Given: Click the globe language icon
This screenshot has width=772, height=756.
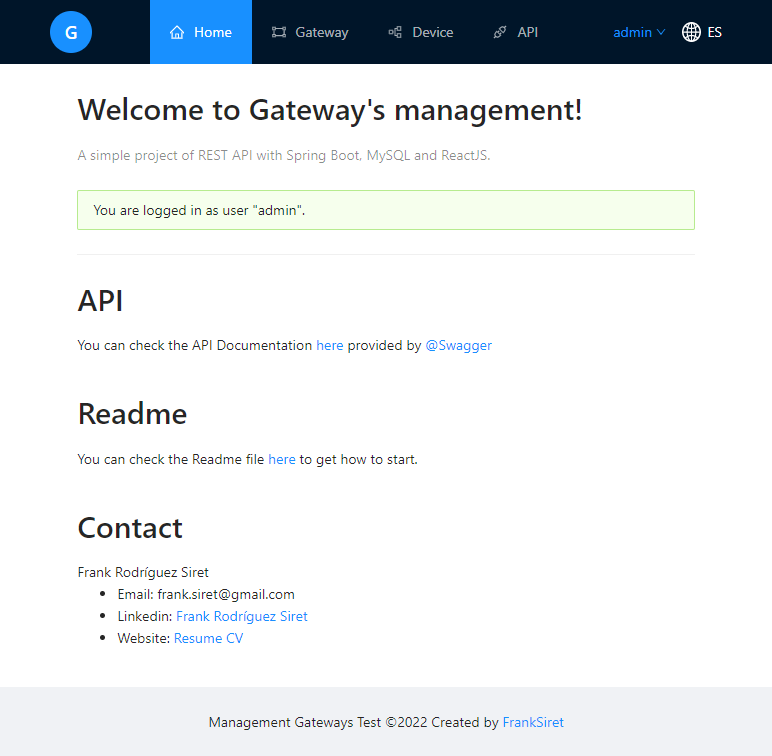Looking at the screenshot, I should pos(691,32).
